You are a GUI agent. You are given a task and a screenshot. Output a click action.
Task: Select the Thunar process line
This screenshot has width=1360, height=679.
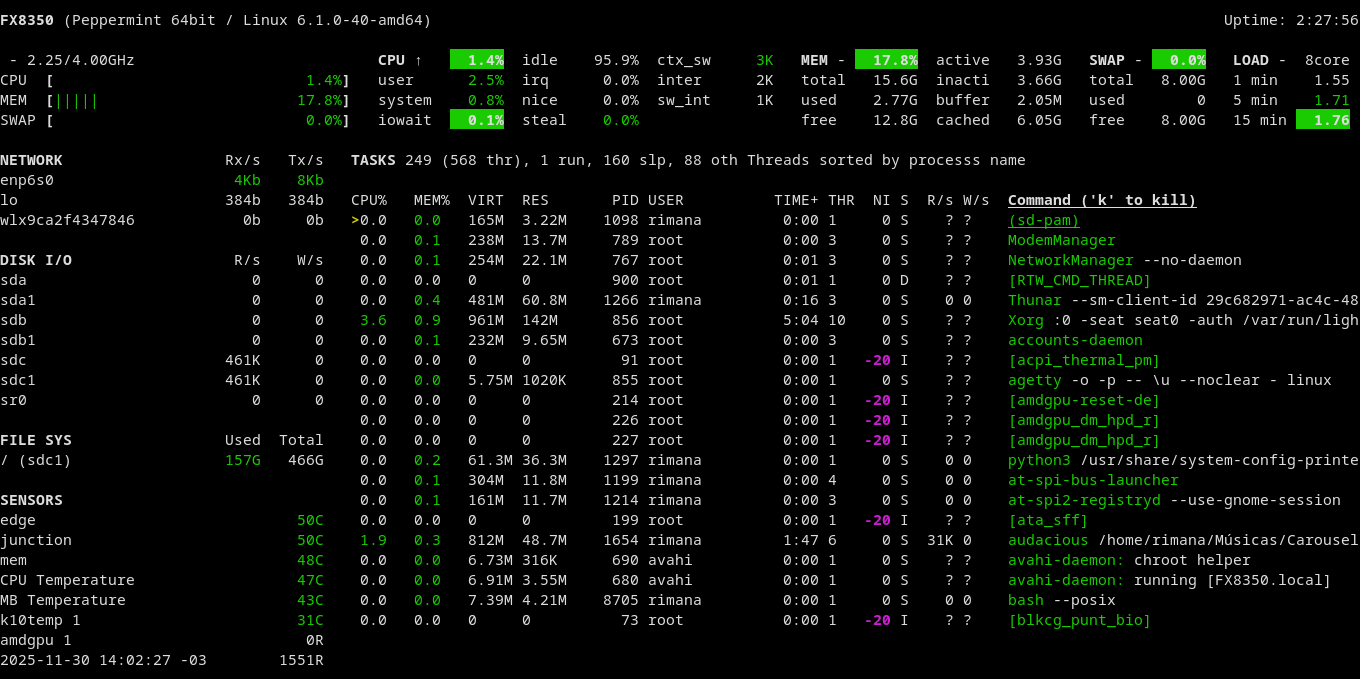pyautogui.click(x=1034, y=300)
